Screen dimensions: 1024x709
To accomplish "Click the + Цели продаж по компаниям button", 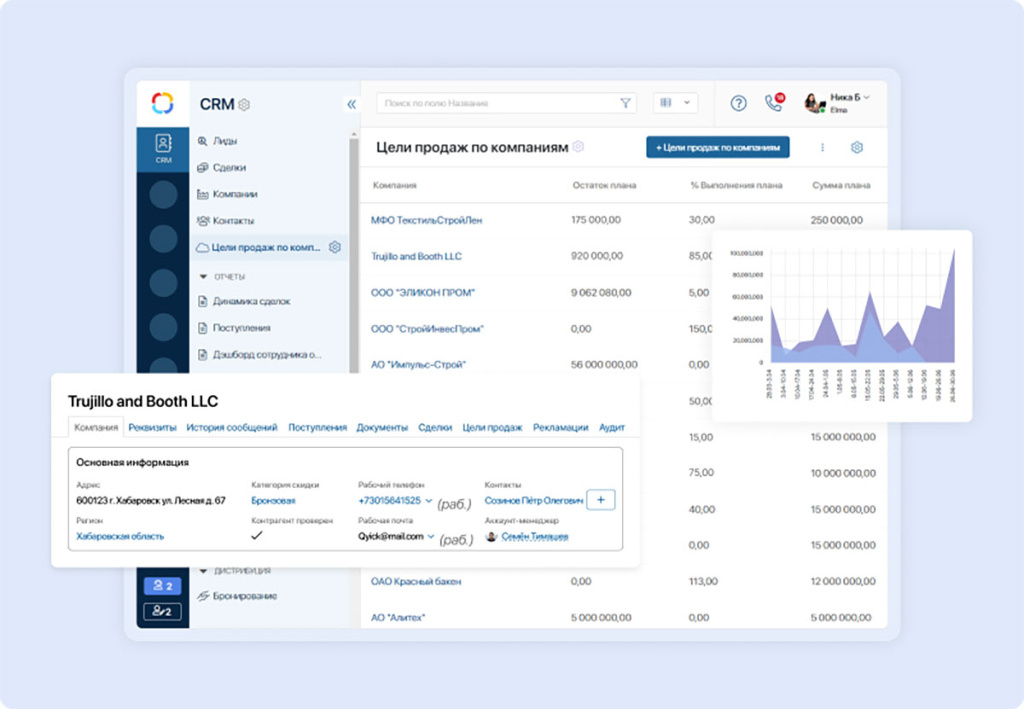I will coord(717,147).
